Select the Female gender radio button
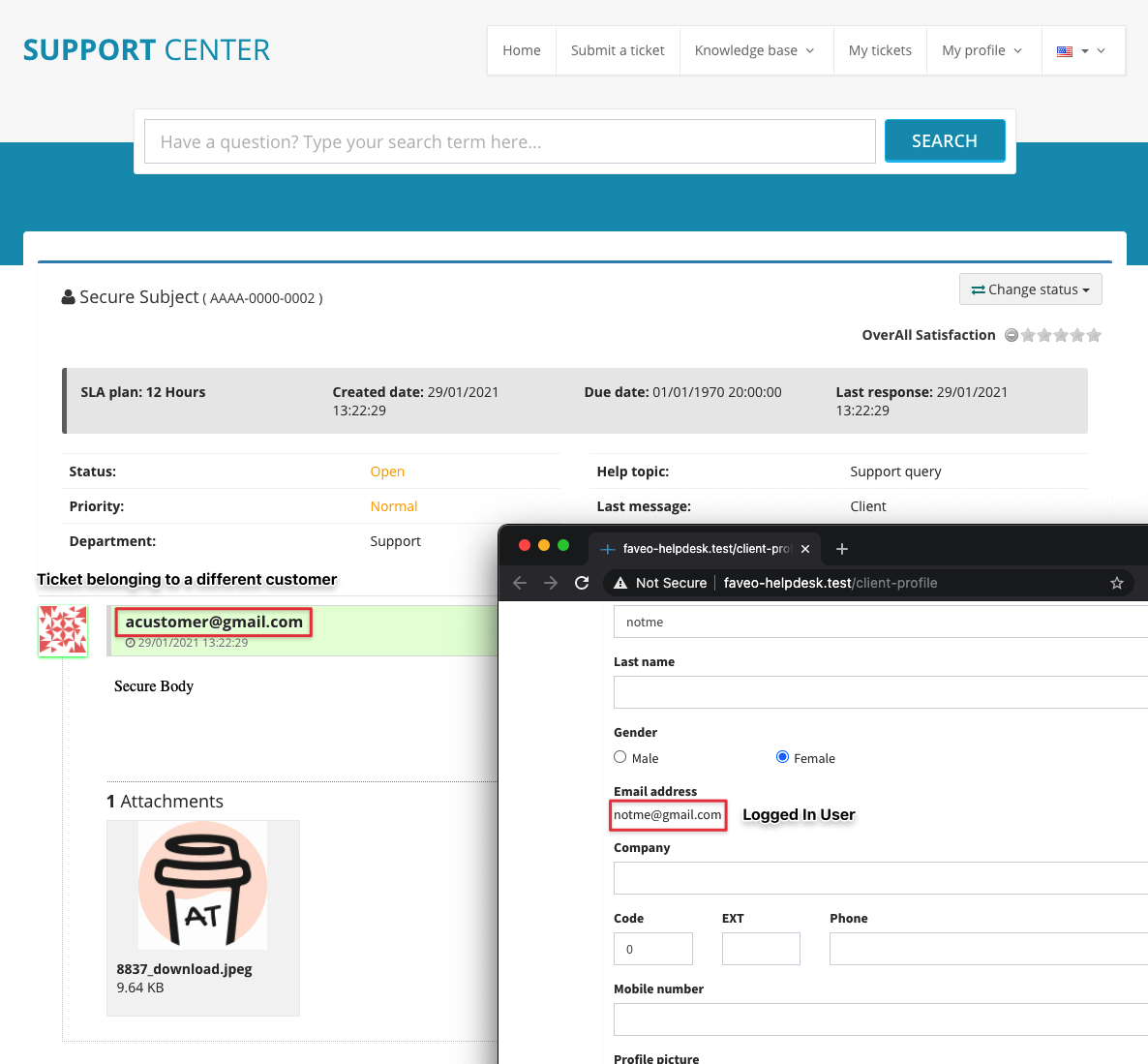The height and width of the screenshot is (1064, 1148). point(782,757)
